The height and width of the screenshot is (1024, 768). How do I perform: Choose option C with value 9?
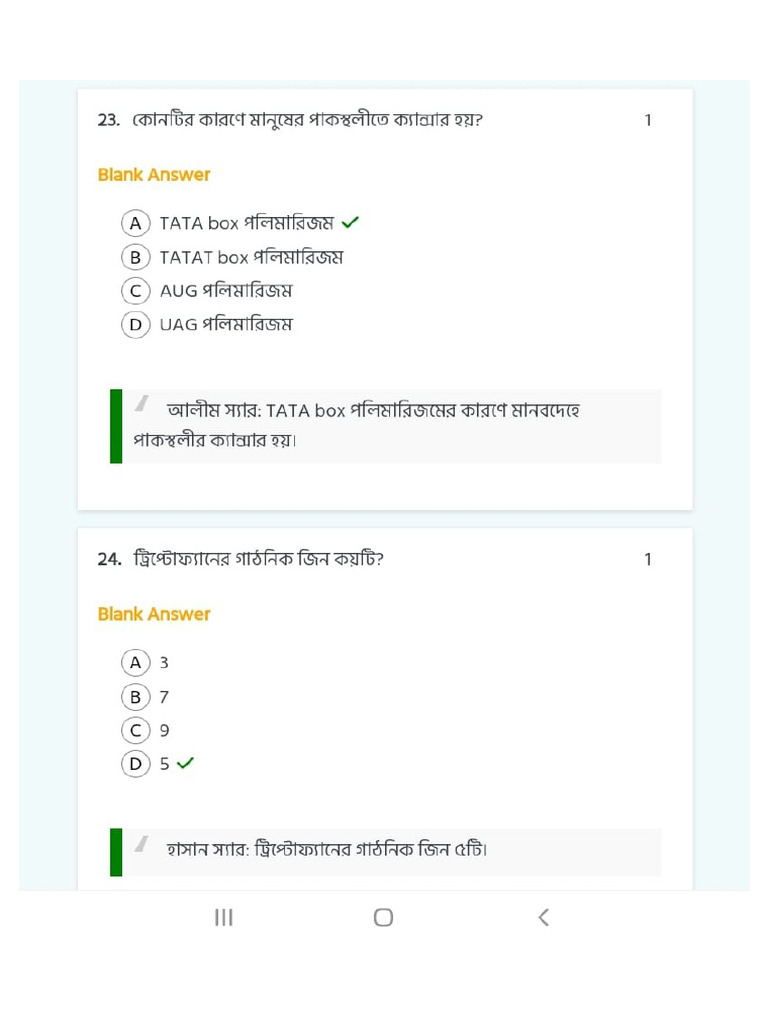(x=135, y=730)
